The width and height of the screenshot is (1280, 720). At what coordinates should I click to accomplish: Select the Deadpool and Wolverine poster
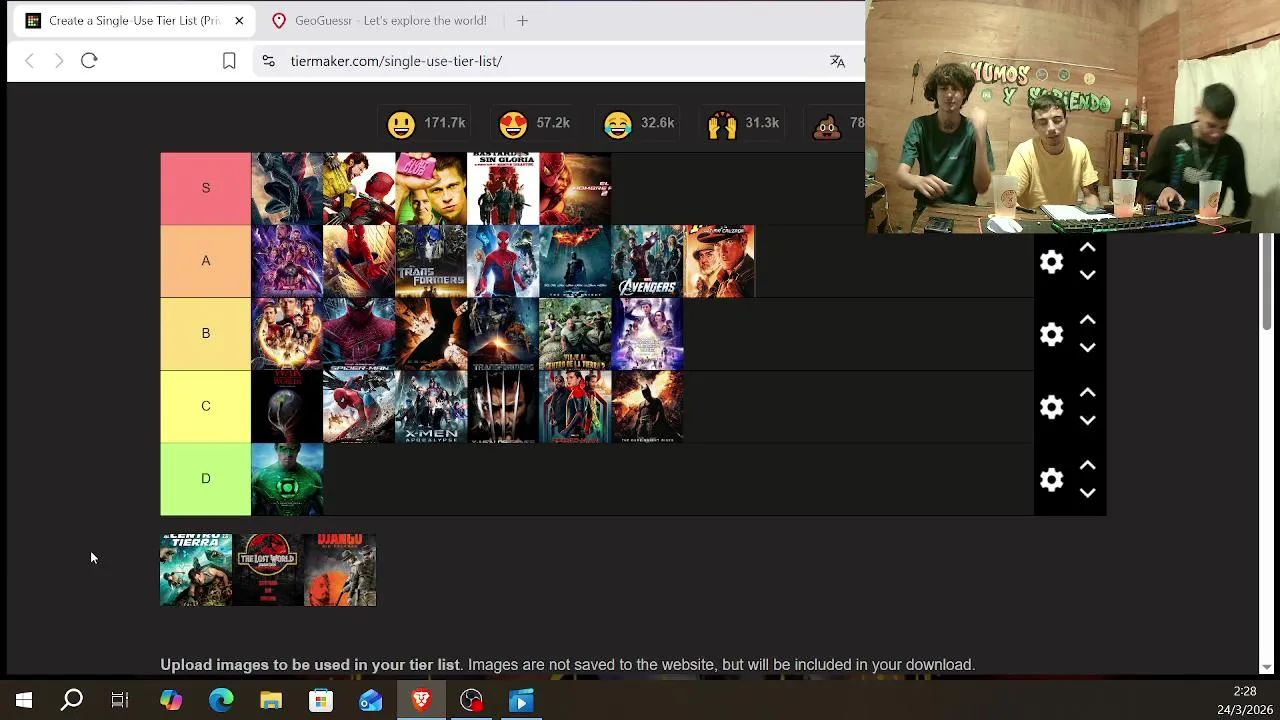tap(359, 189)
